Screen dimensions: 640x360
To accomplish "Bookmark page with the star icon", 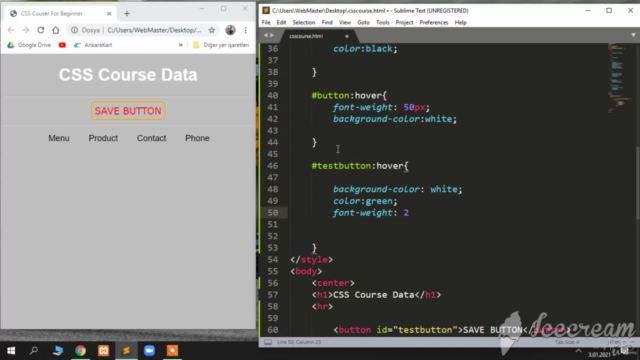I will pyautogui.click(x=211, y=30).
